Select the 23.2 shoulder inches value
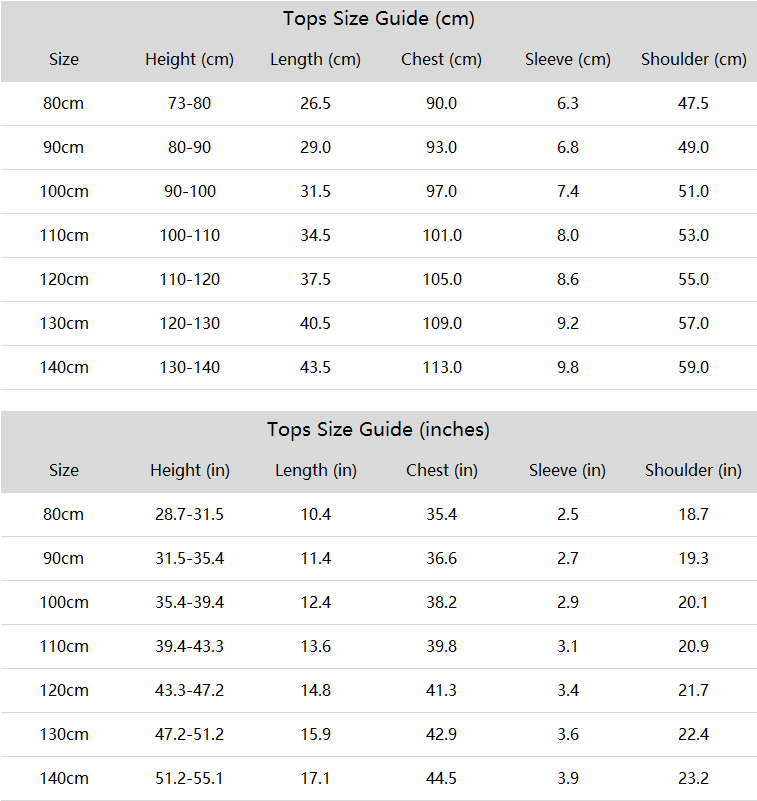 click(x=694, y=779)
